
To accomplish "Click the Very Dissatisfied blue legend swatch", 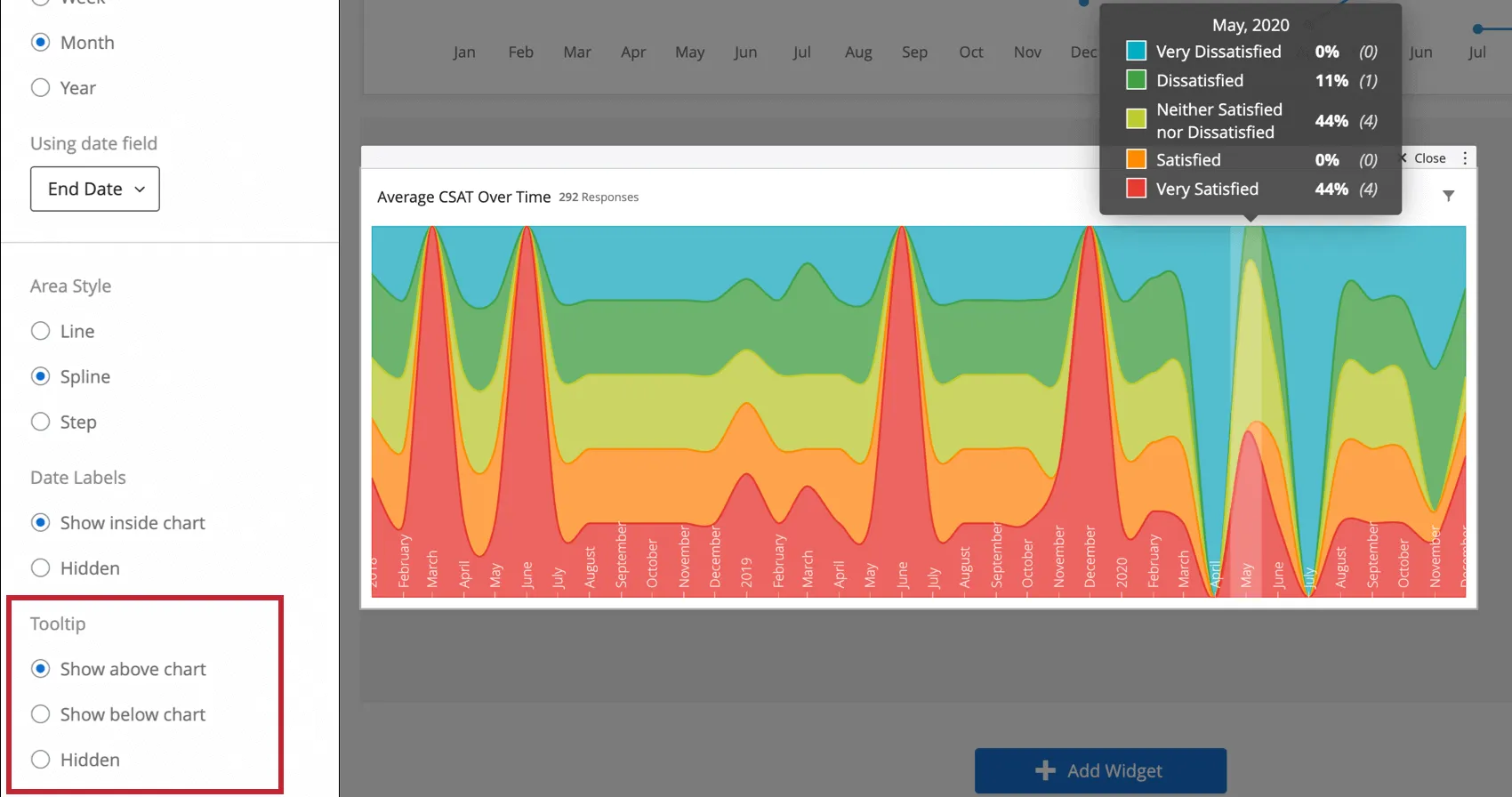I will click(1136, 52).
